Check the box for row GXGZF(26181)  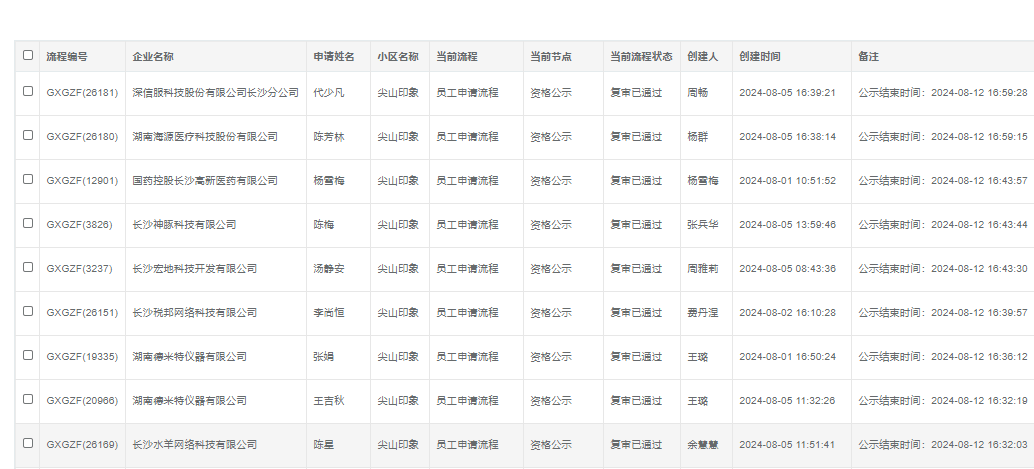pyautogui.click(x=28, y=91)
